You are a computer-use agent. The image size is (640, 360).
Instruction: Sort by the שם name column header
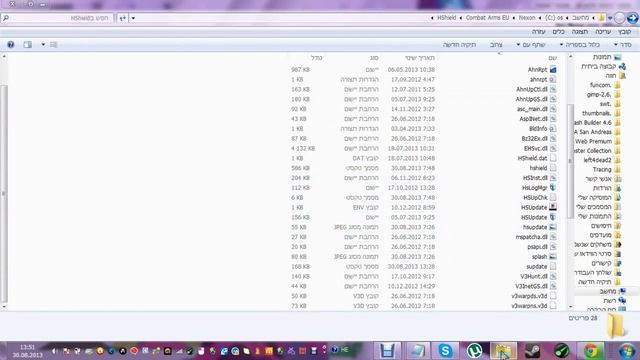coord(553,58)
